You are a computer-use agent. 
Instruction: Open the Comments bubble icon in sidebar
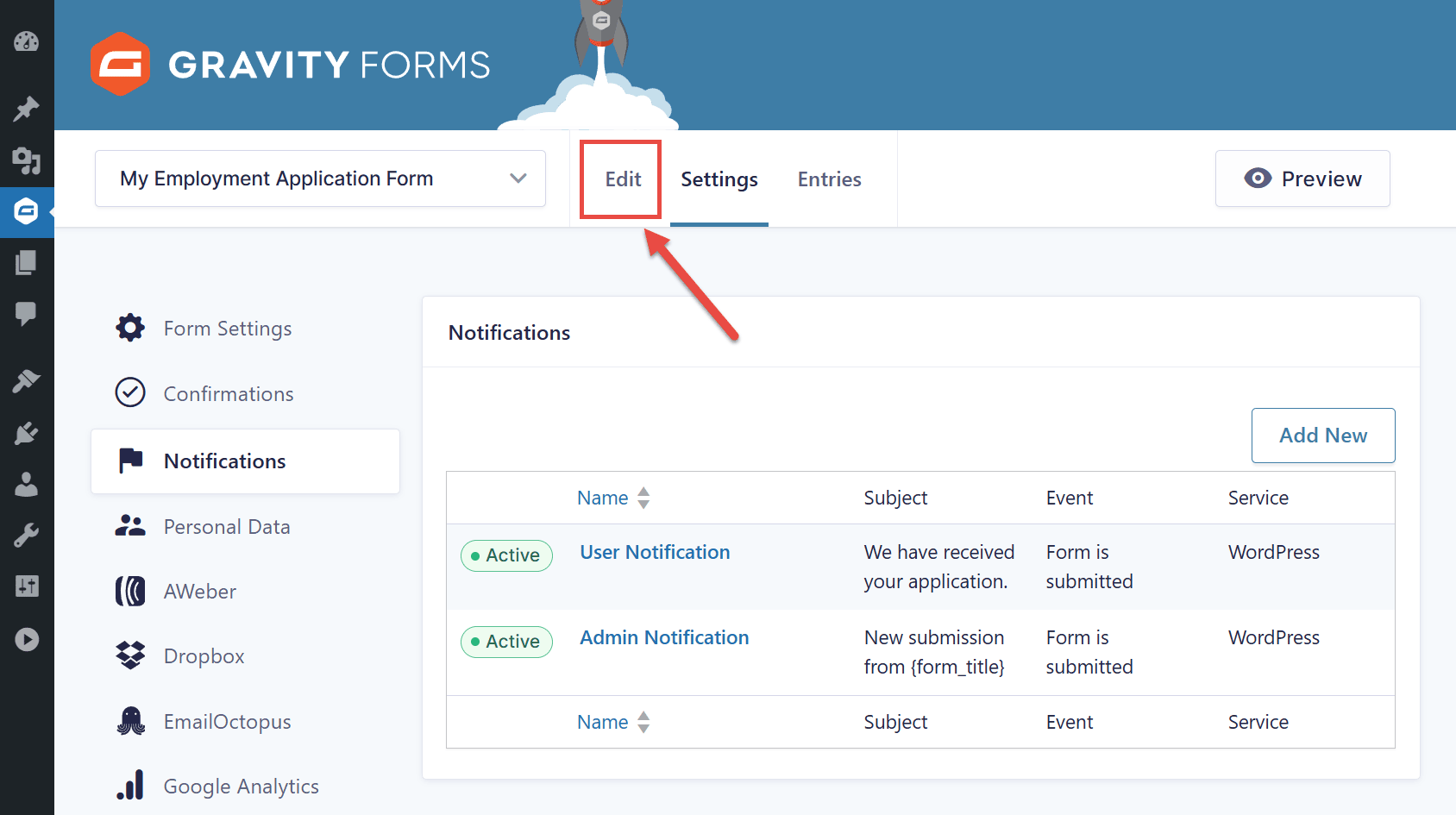27,313
